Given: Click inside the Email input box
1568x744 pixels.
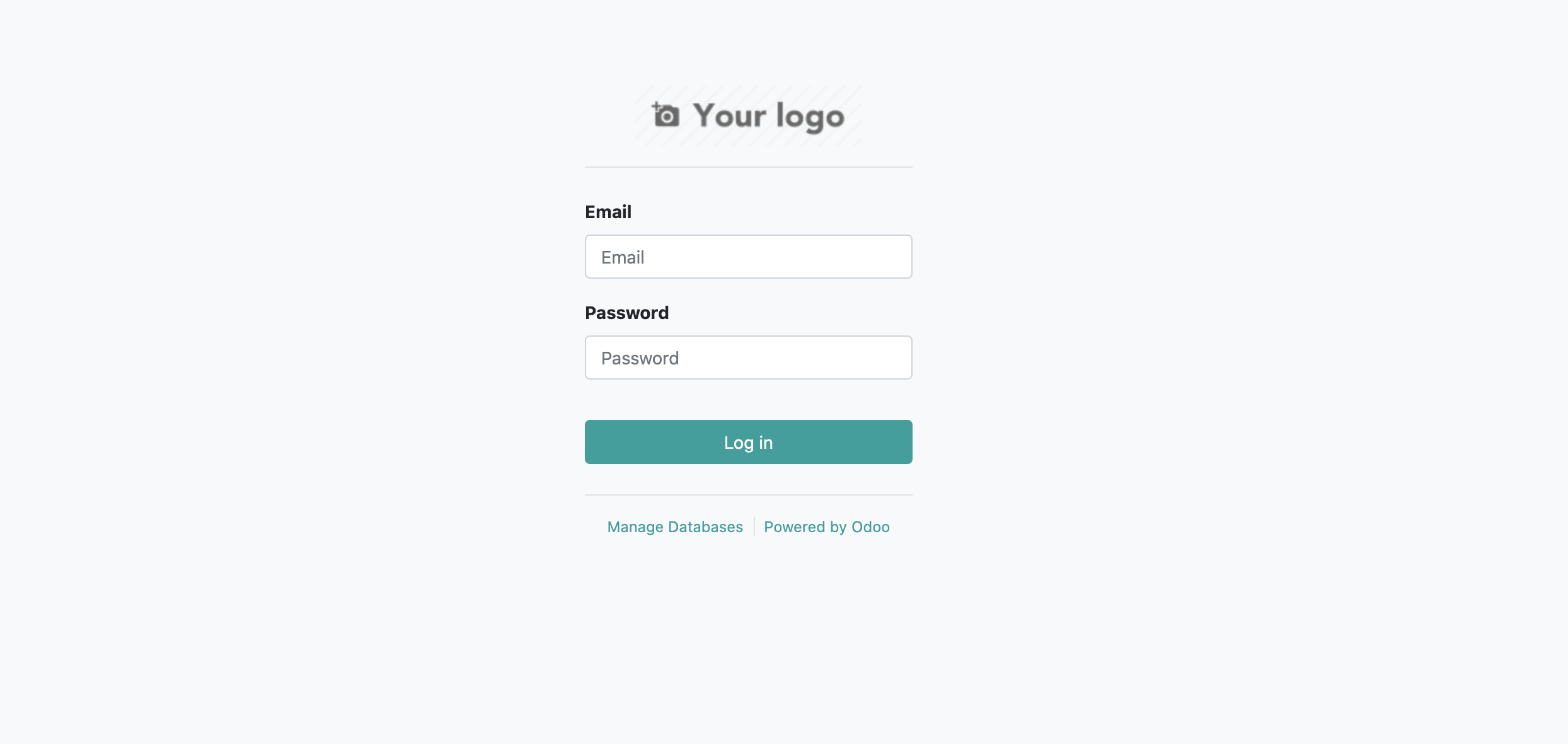Looking at the screenshot, I should [x=749, y=257].
